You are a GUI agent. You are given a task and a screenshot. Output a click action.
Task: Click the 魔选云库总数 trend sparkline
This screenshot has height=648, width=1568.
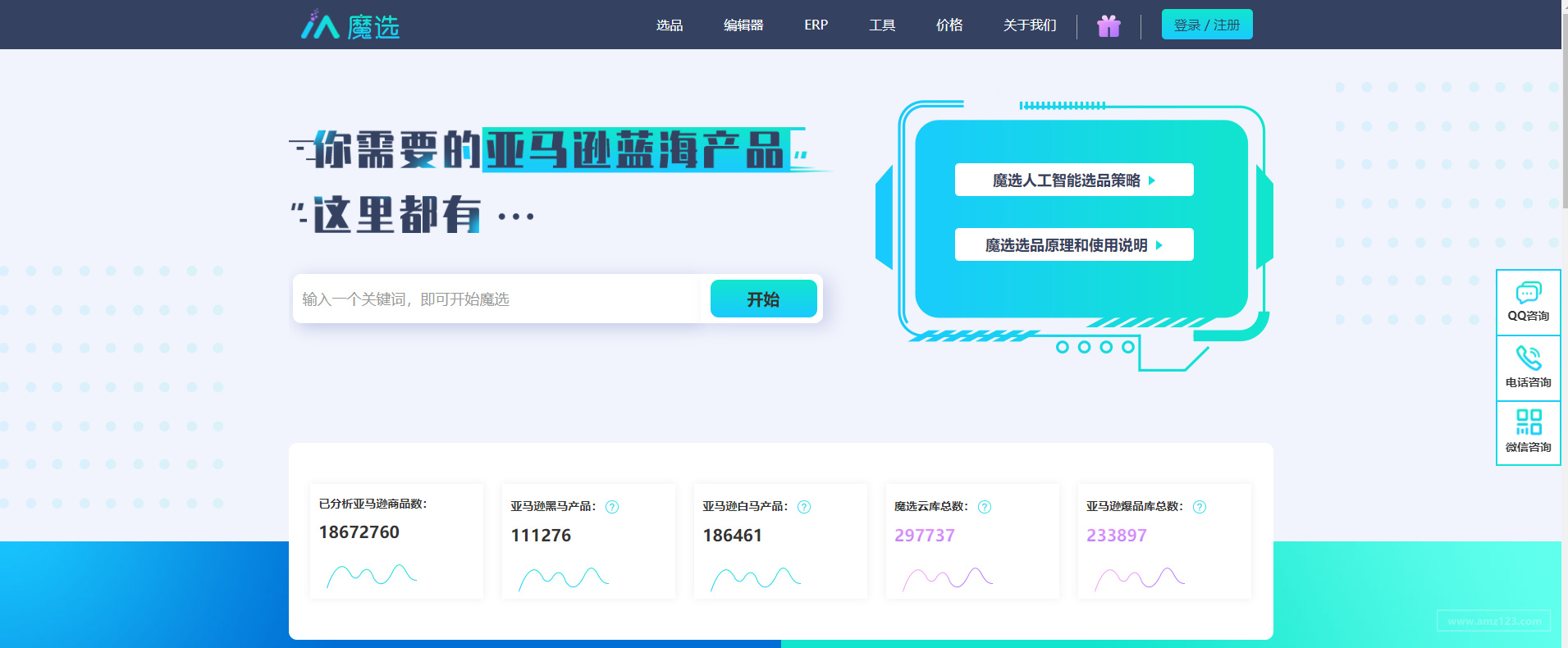tap(948, 578)
